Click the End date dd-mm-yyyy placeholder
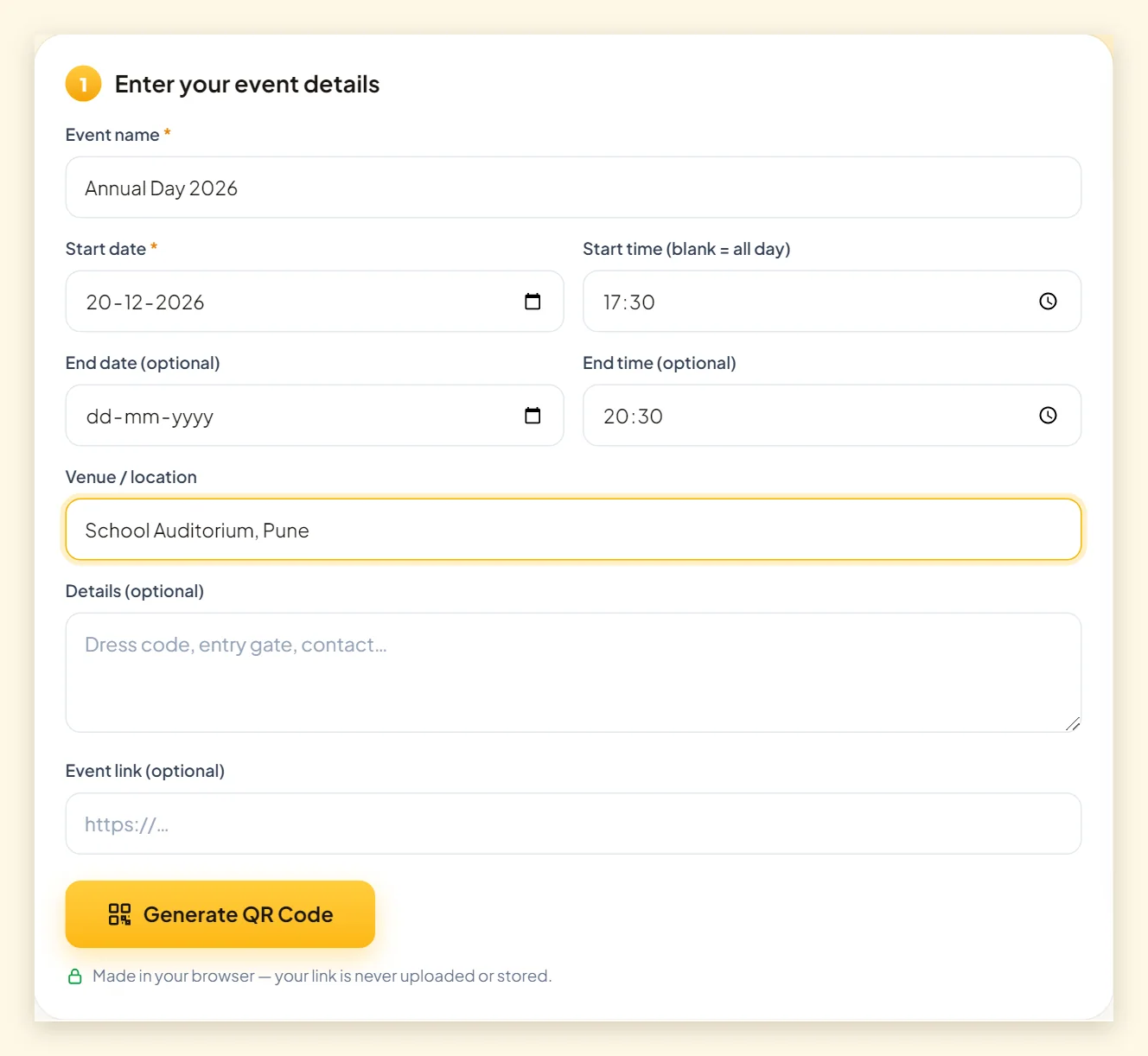This screenshot has height=1056, width=1148. coord(150,417)
